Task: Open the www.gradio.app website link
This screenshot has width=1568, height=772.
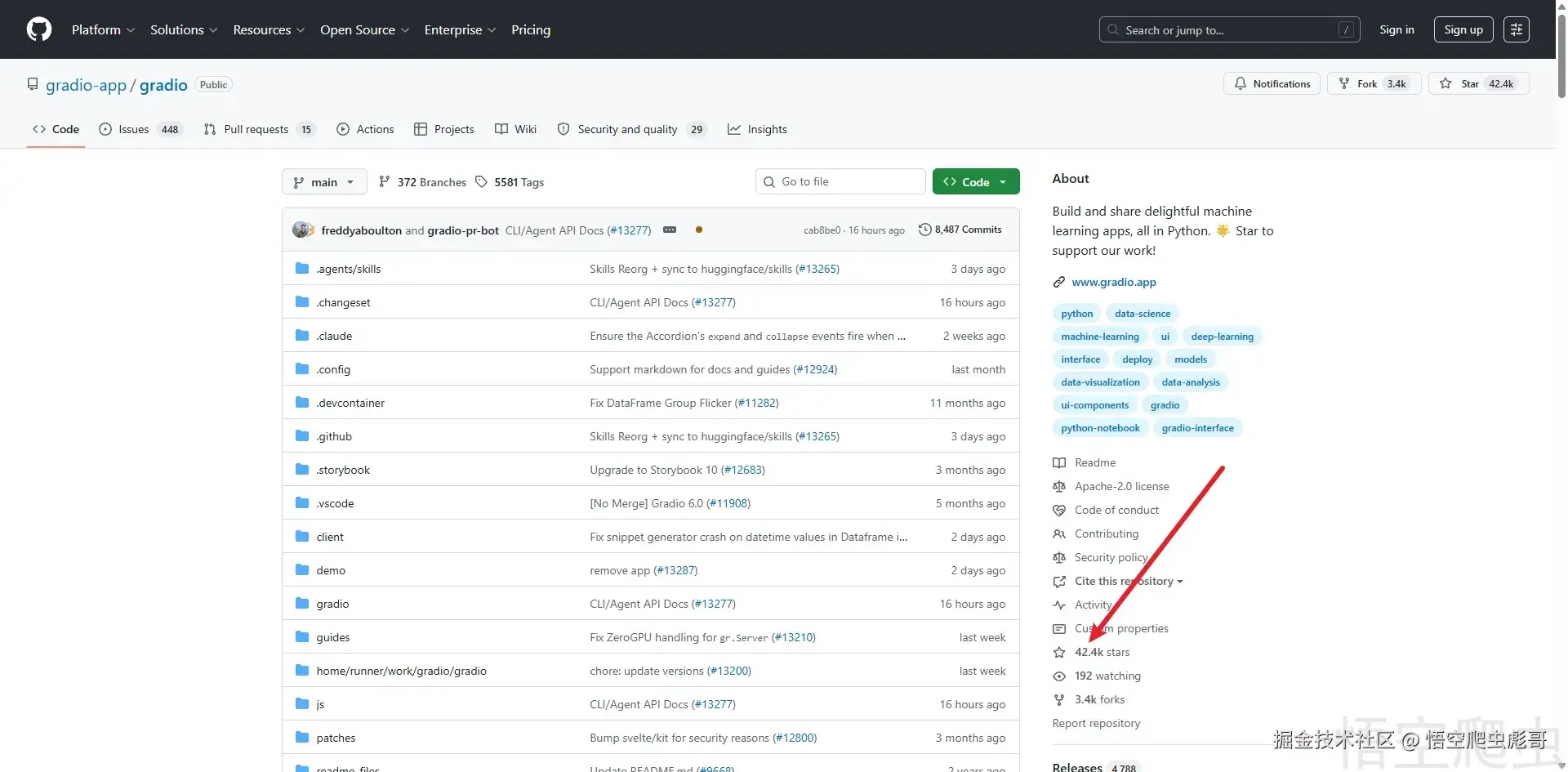Action: click(1114, 282)
